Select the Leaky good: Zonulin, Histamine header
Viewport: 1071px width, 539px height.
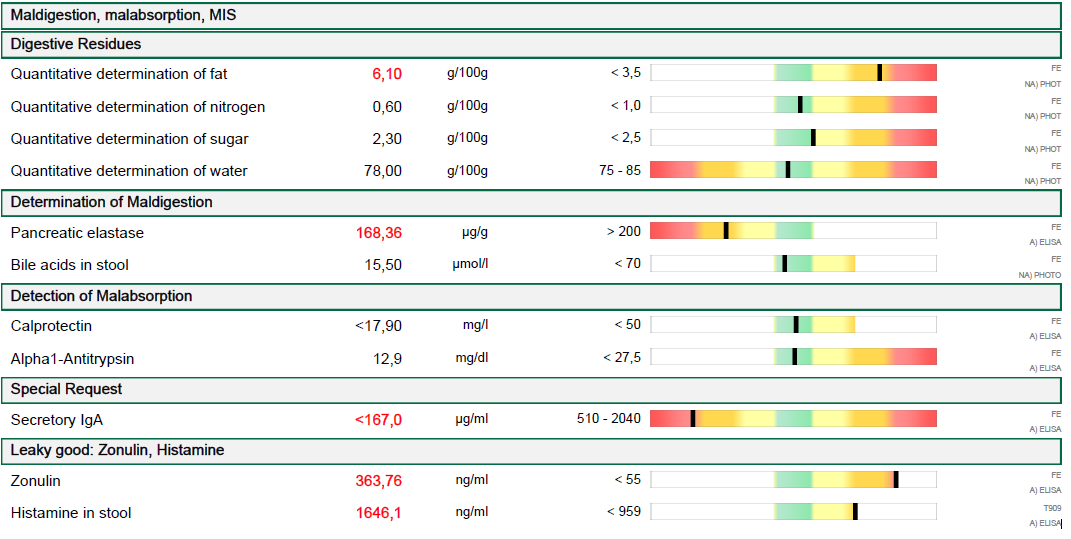click(x=117, y=451)
